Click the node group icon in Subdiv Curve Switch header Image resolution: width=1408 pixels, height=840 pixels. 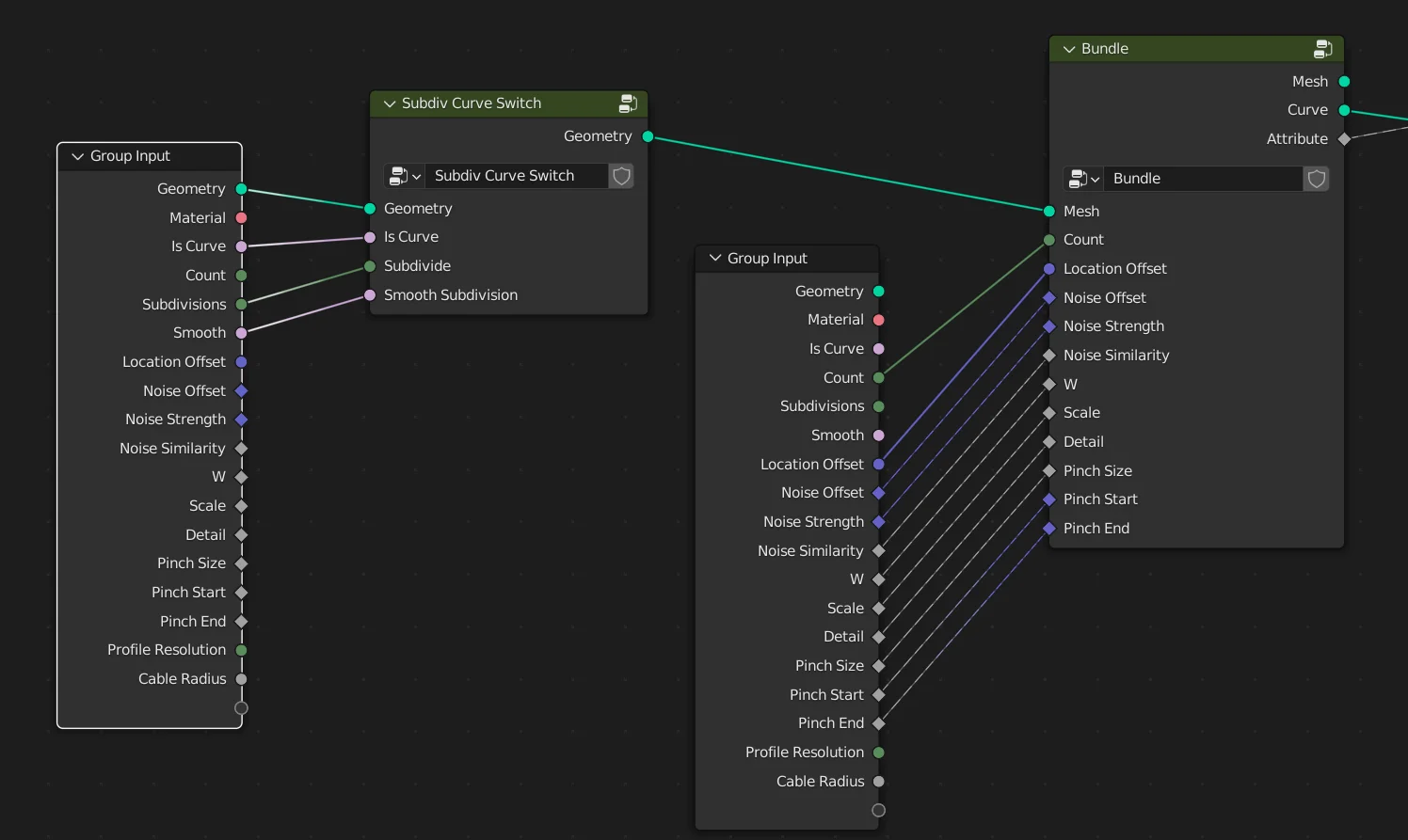(629, 103)
